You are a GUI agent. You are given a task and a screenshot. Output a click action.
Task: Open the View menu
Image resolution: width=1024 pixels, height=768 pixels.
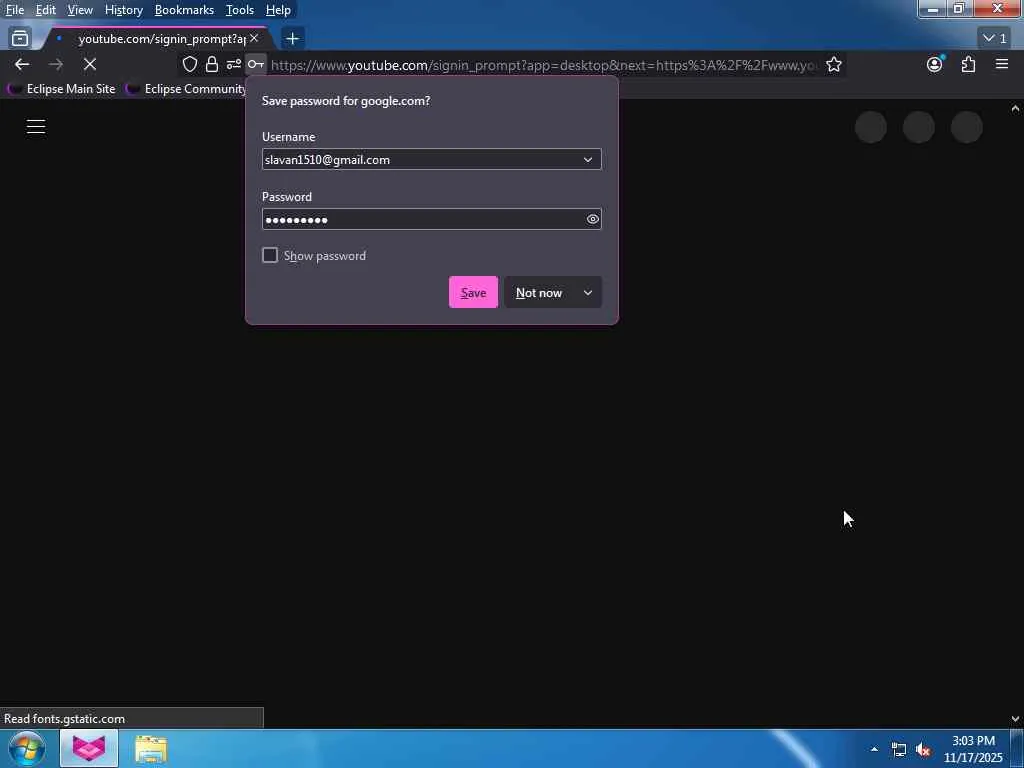point(80,10)
